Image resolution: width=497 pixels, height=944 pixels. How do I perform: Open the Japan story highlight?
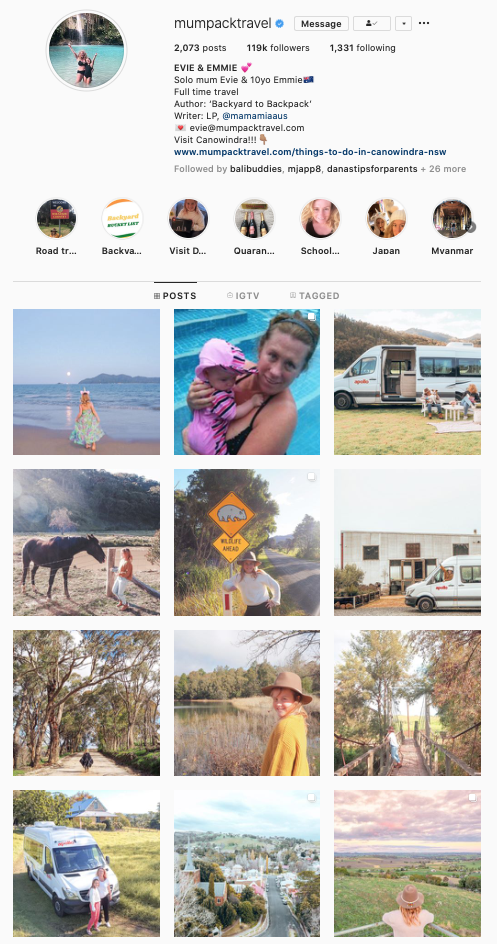click(x=386, y=219)
